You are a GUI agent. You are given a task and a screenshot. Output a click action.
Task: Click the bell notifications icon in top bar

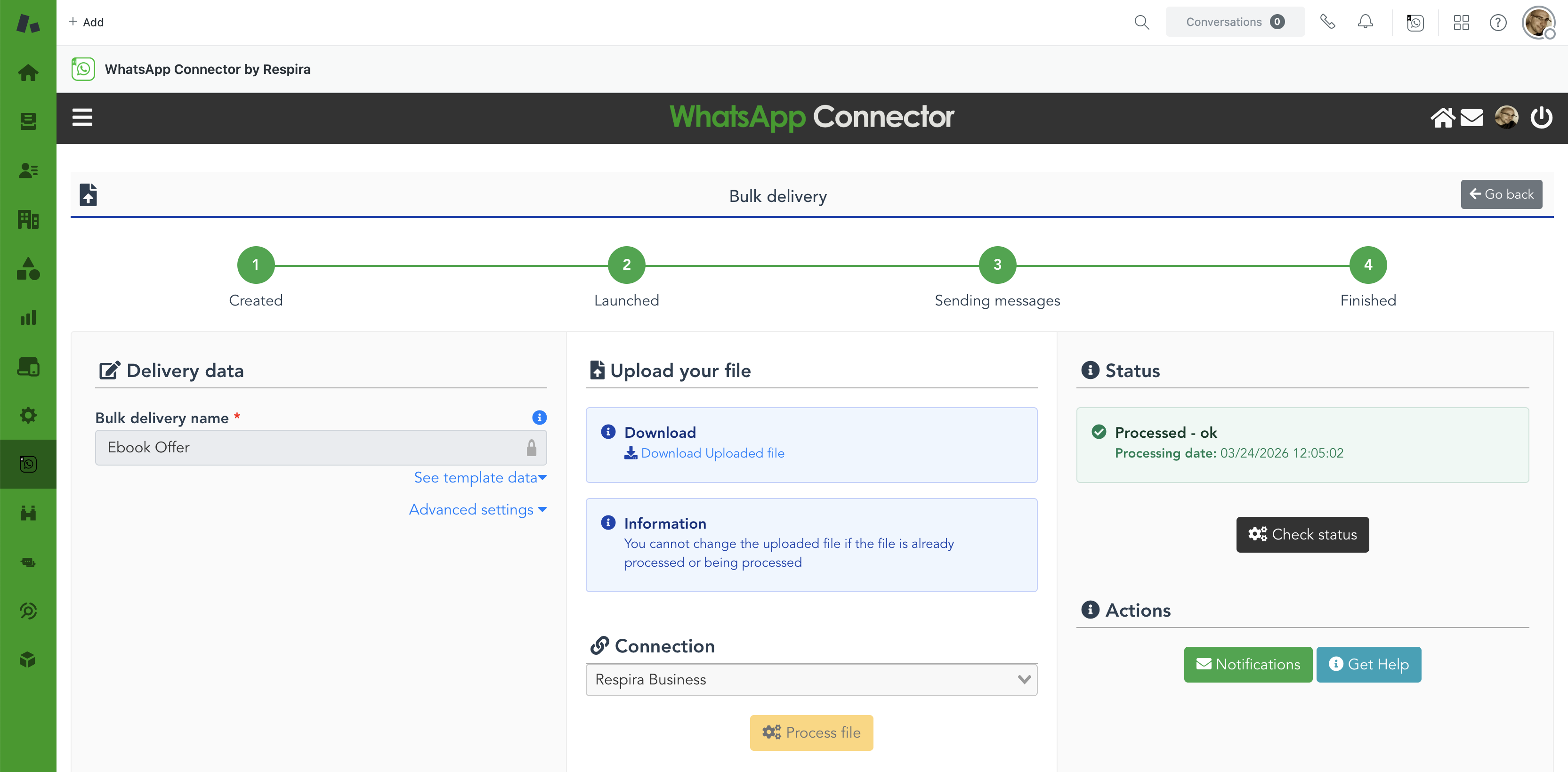click(1366, 21)
